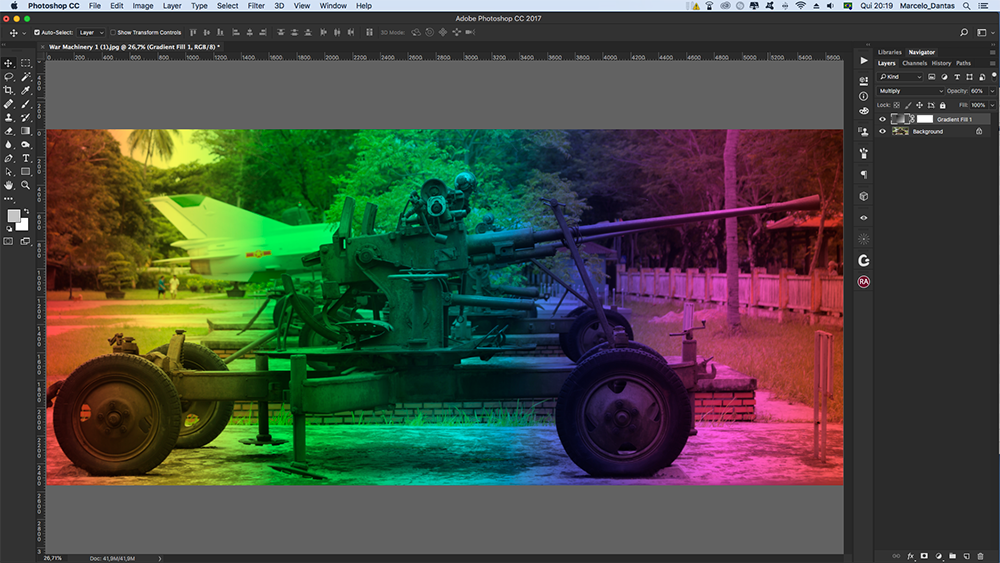
Task: Select the Eraser tool
Action: tap(9, 131)
